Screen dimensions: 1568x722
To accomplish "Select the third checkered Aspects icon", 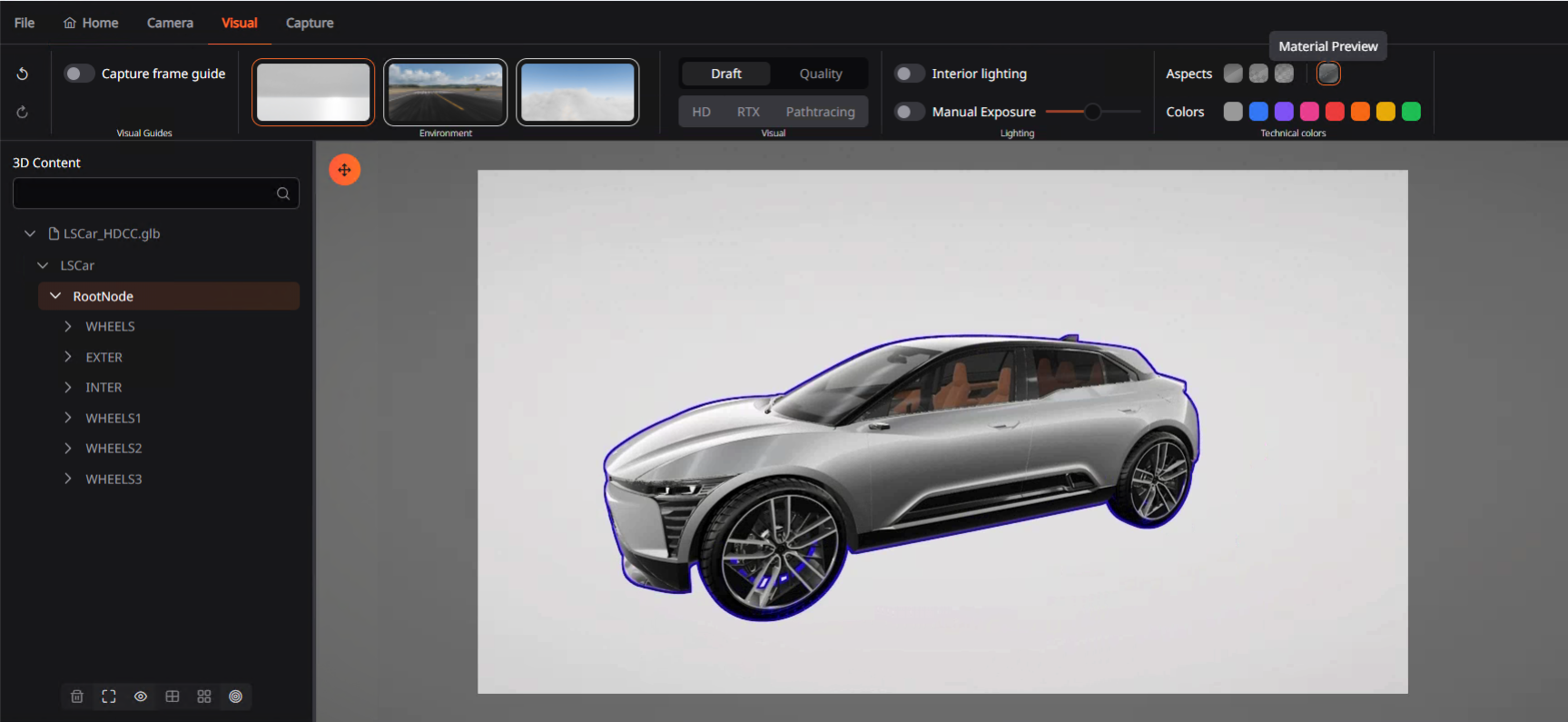I will tap(1284, 74).
